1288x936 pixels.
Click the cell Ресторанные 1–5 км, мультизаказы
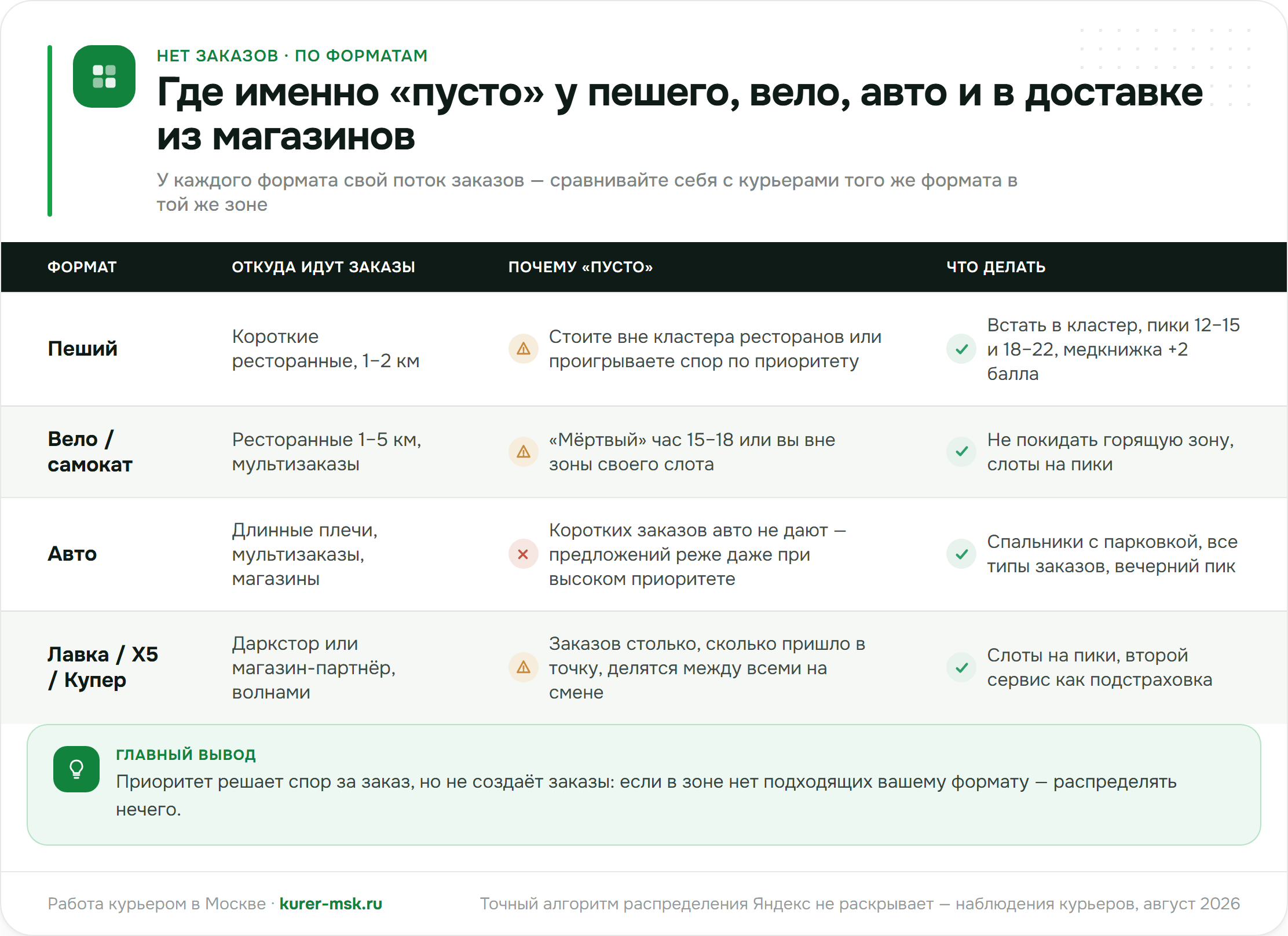327,452
